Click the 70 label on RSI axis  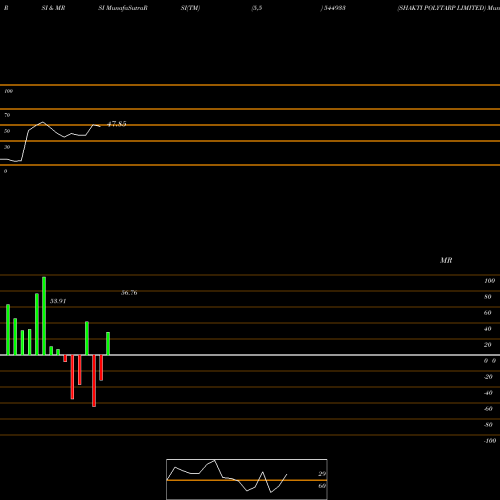pyautogui.click(x=7, y=115)
